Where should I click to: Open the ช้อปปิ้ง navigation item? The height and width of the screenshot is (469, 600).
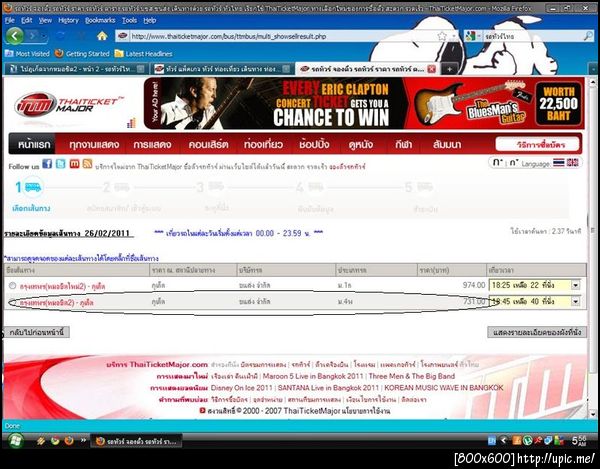click(314, 145)
